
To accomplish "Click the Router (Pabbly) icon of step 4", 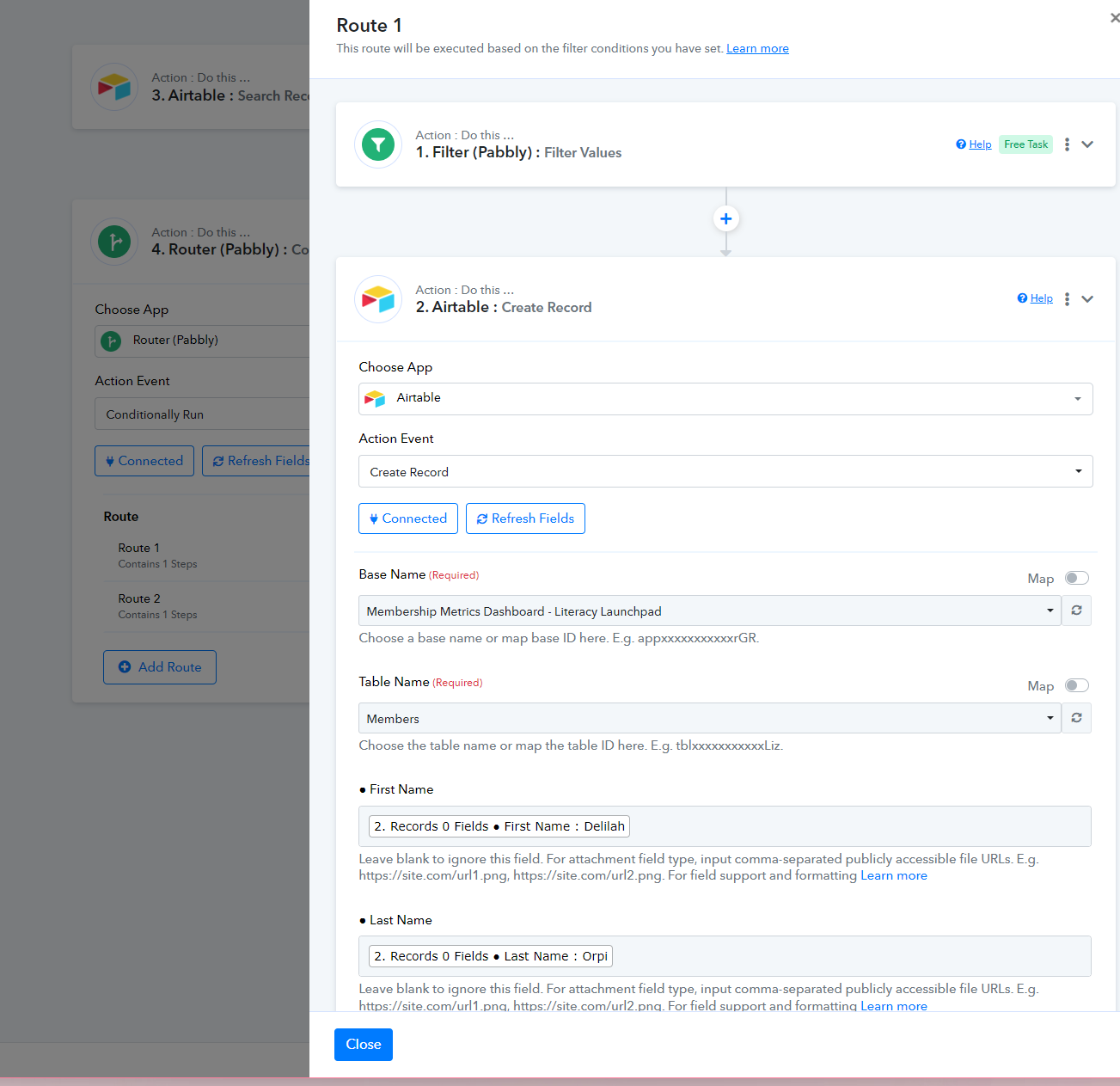I will pyautogui.click(x=114, y=242).
